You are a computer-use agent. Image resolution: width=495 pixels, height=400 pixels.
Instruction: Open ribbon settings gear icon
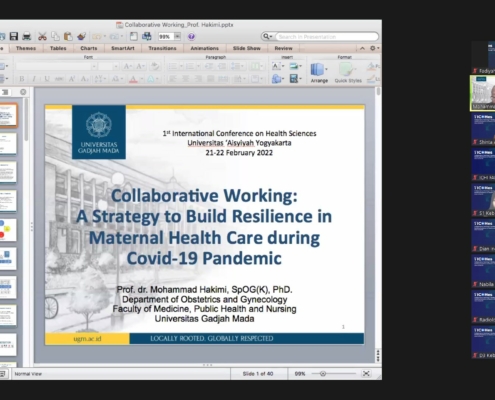[x=373, y=48]
